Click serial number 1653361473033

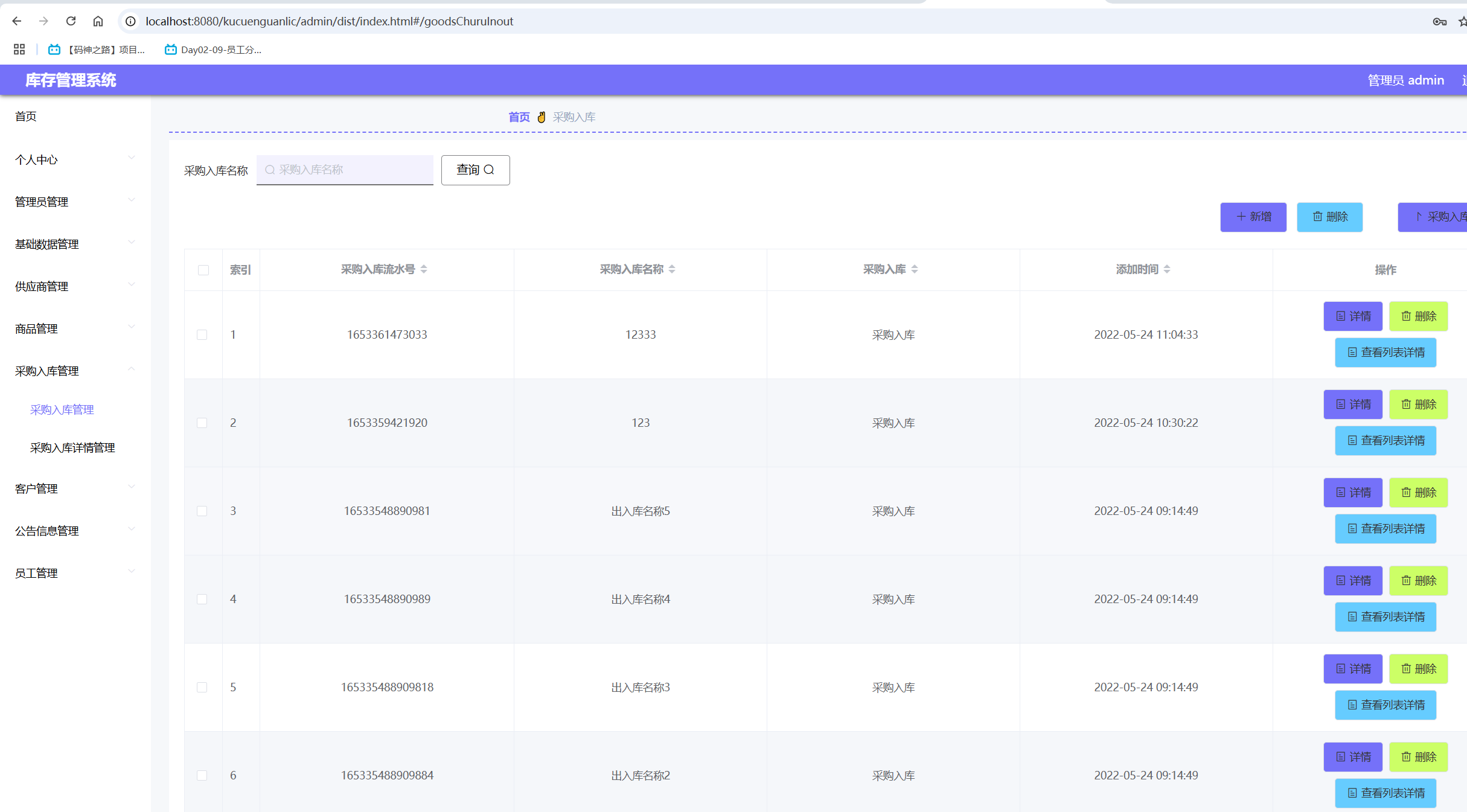(x=387, y=334)
